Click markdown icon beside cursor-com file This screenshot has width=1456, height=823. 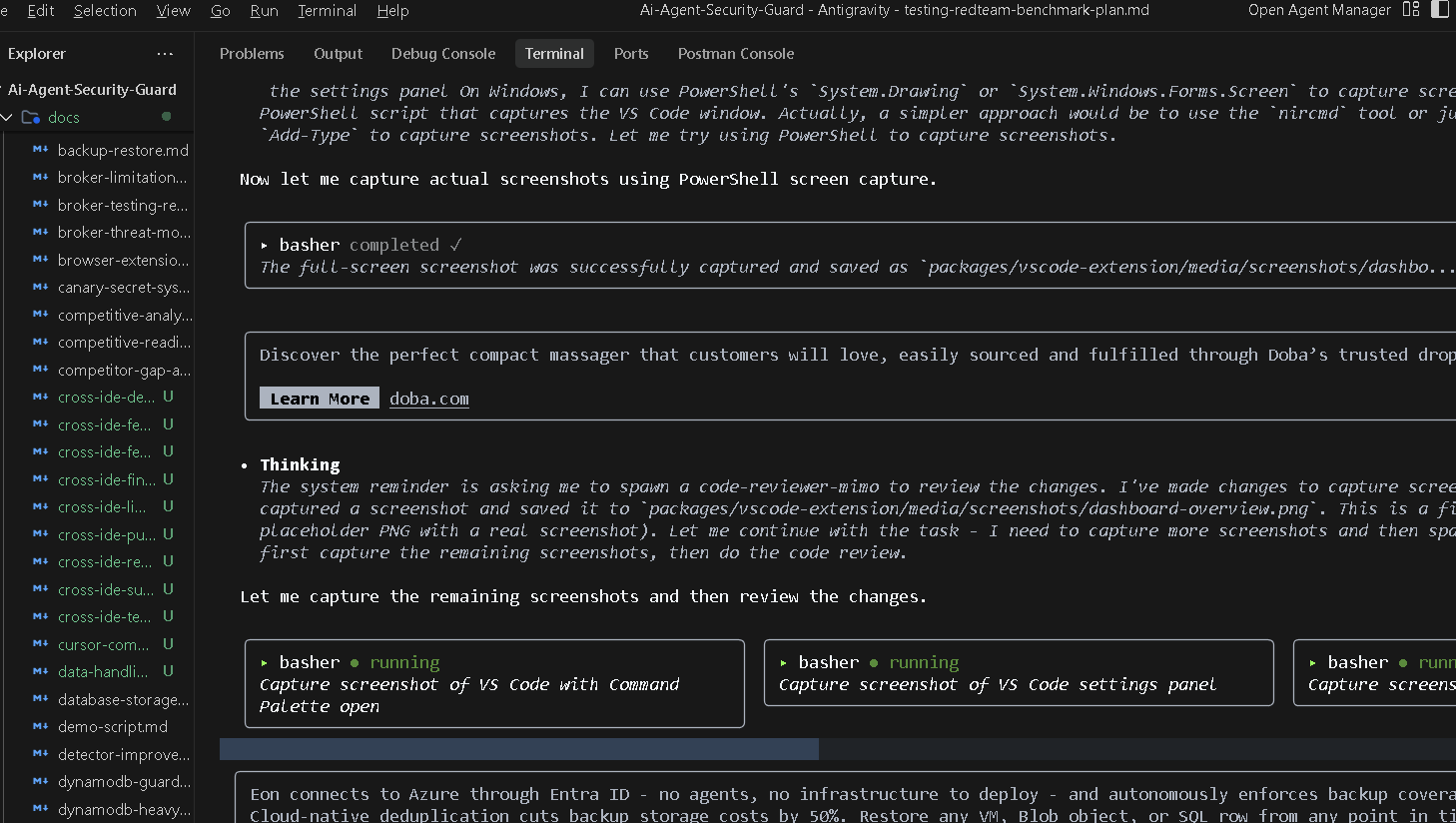click(x=40, y=644)
